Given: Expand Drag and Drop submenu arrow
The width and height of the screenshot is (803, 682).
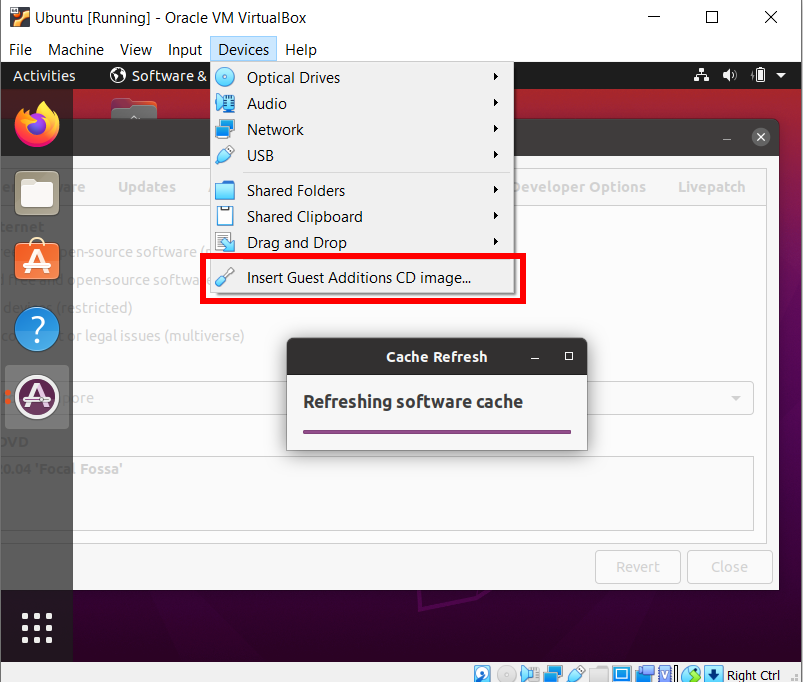Looking at the screenshot, I should 496,242.
